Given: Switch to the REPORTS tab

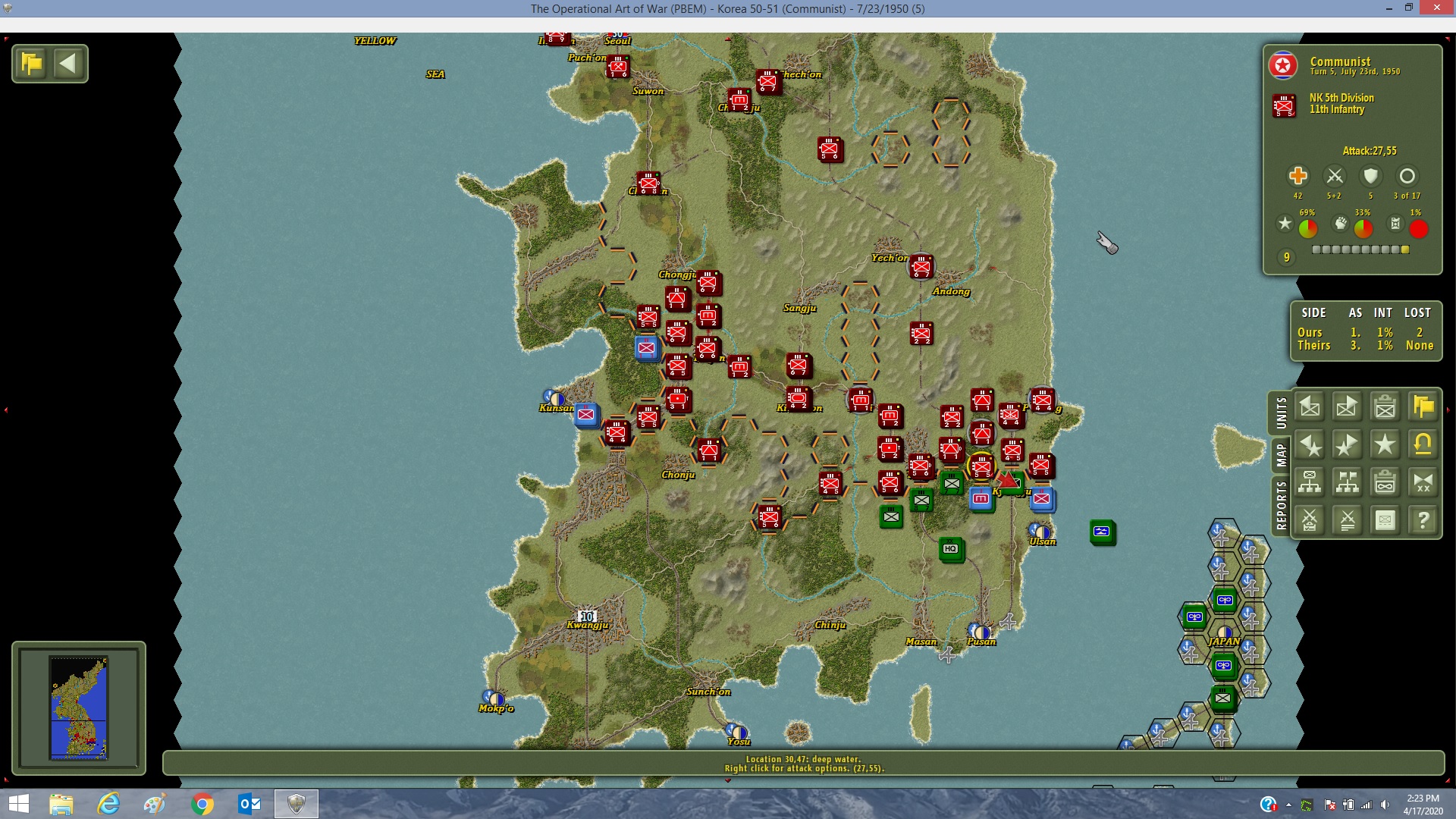Looking at the screenshot, I should [x=1281, y=505].
